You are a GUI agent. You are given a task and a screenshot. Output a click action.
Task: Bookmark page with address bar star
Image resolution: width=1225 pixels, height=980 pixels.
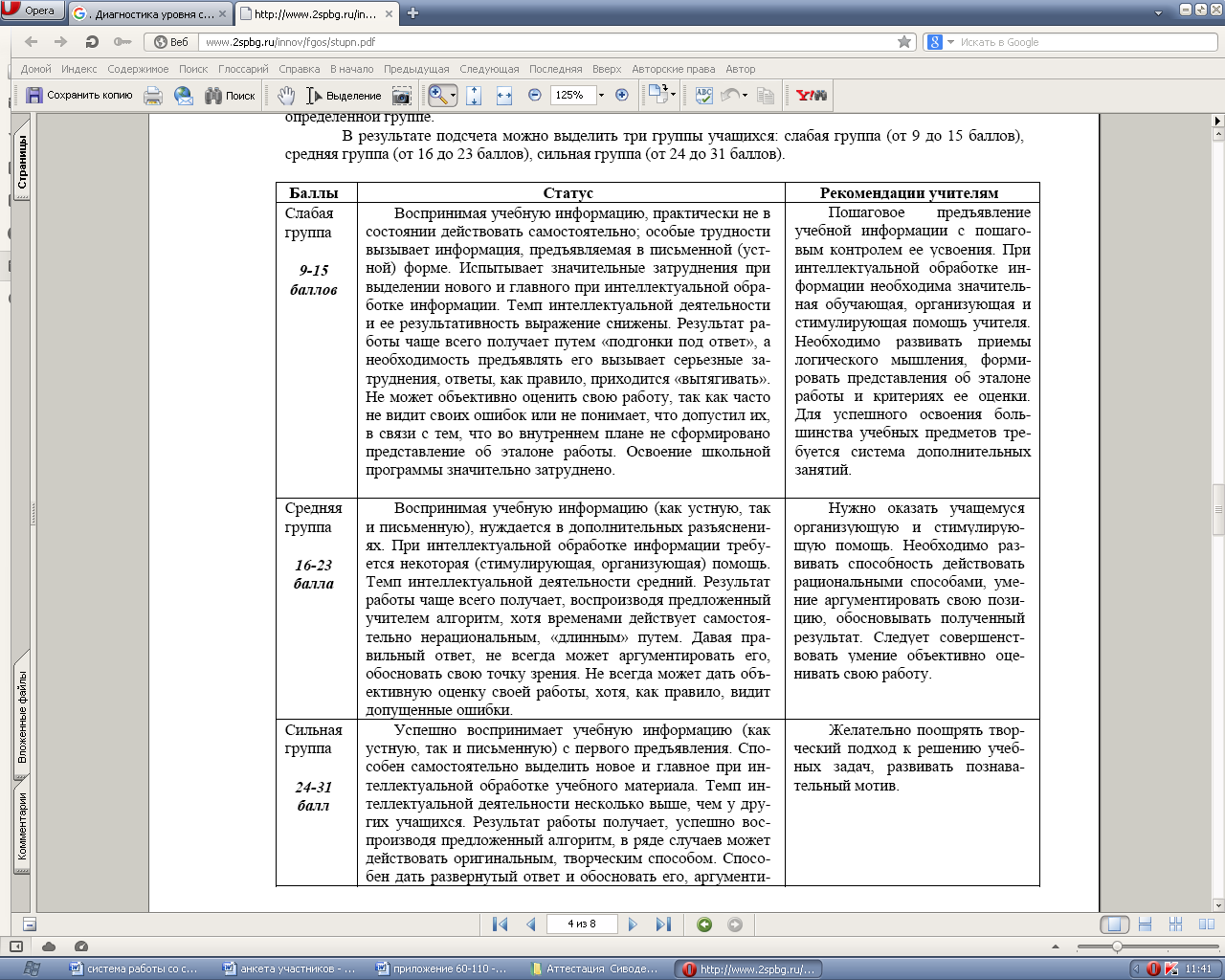[904, 42]
